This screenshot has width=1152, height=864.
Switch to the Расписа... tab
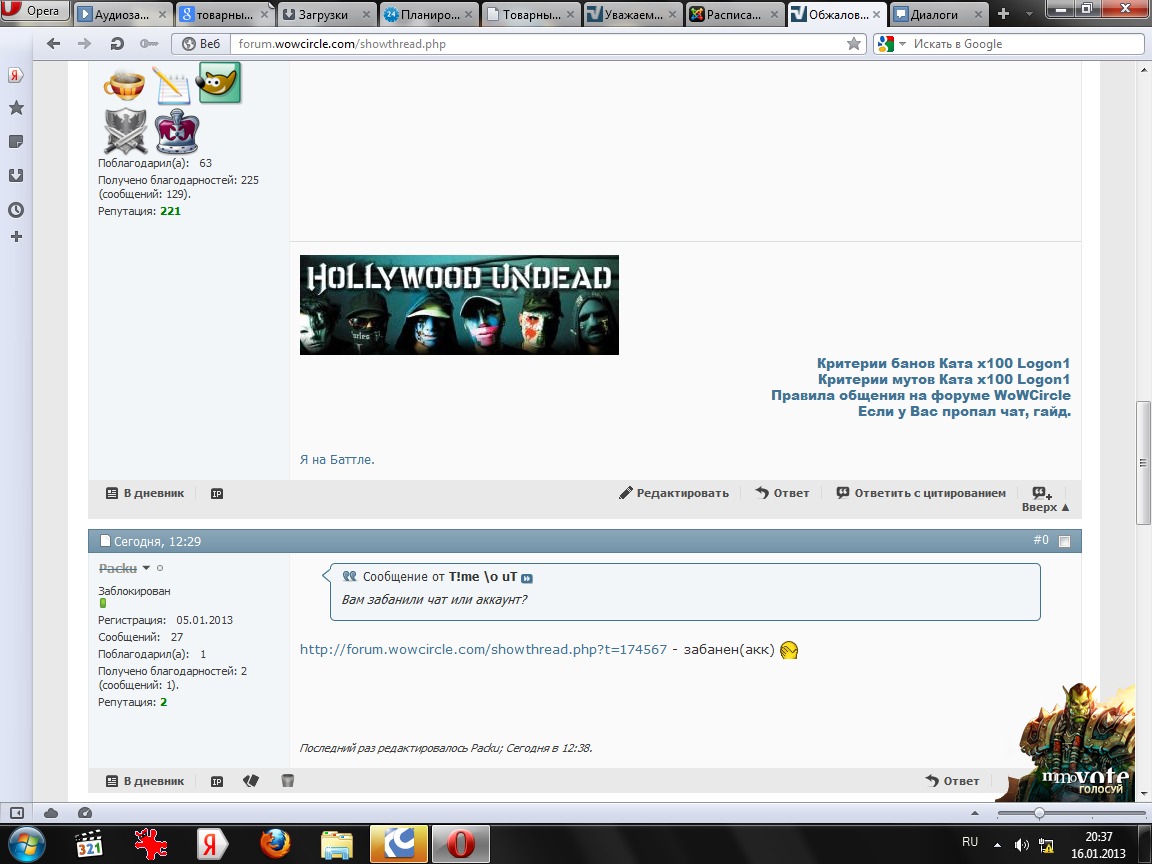click(735, 14)
